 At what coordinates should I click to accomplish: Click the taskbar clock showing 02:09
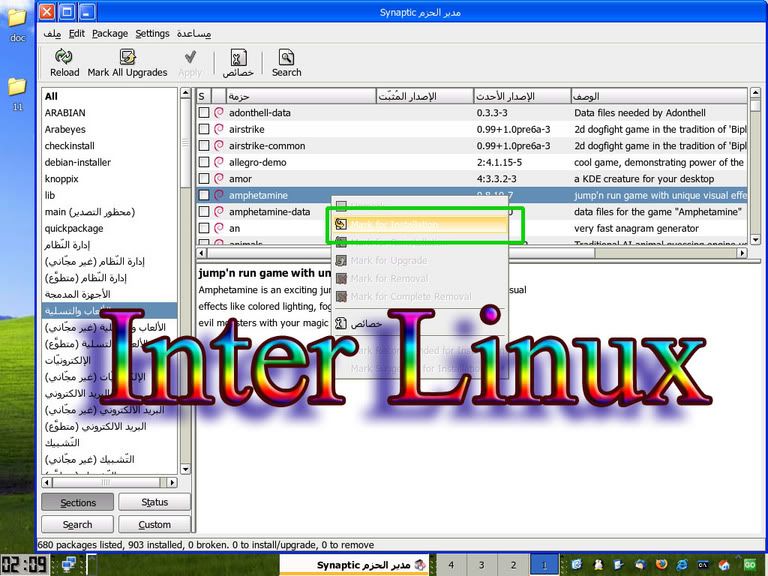(24, 564)
